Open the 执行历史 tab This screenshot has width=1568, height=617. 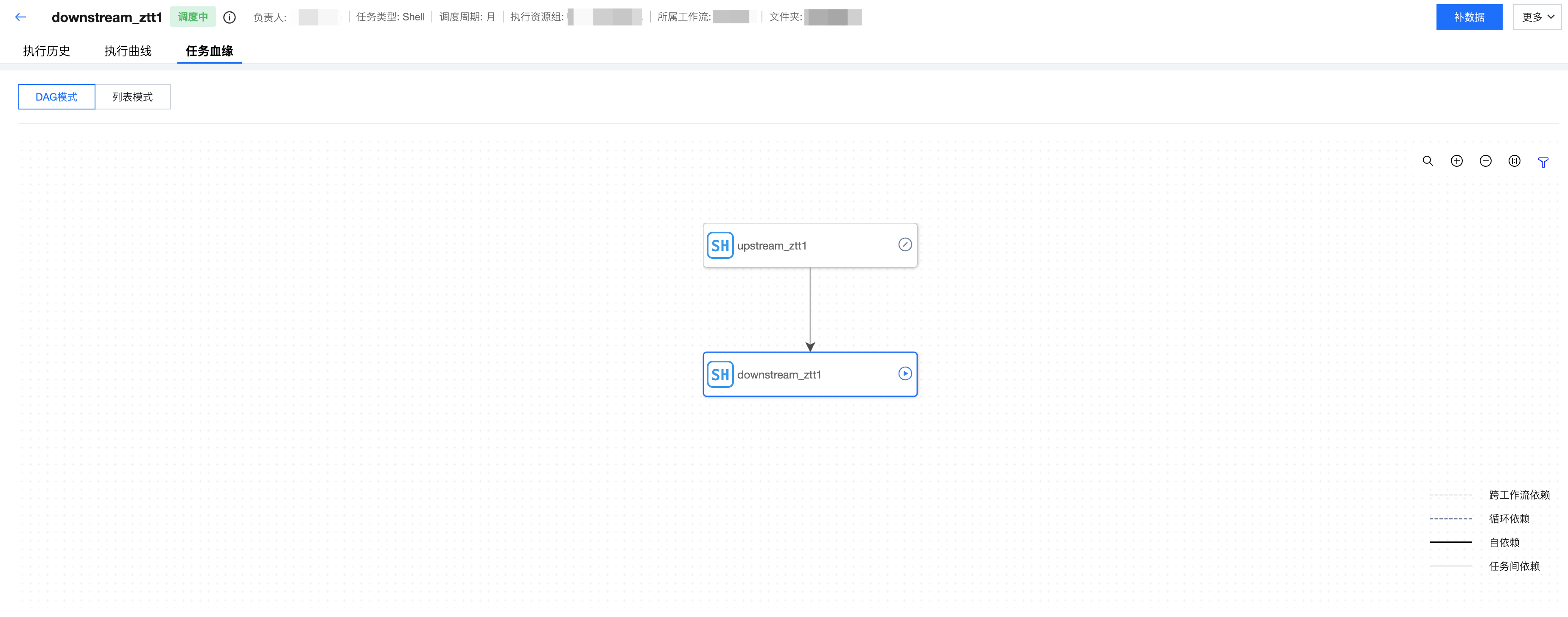[46, 51]
